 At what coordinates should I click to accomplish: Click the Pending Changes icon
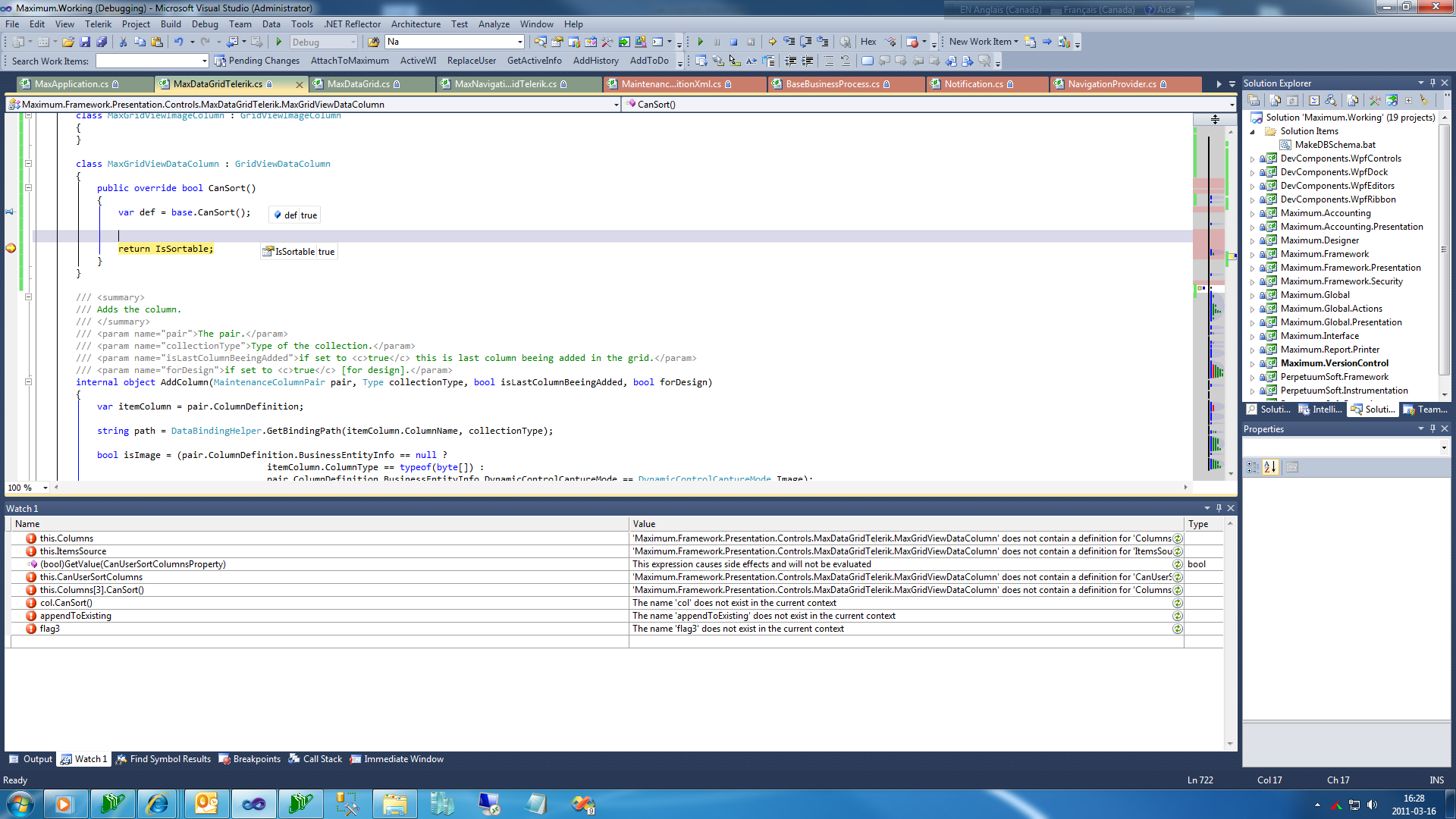point(220,61)
